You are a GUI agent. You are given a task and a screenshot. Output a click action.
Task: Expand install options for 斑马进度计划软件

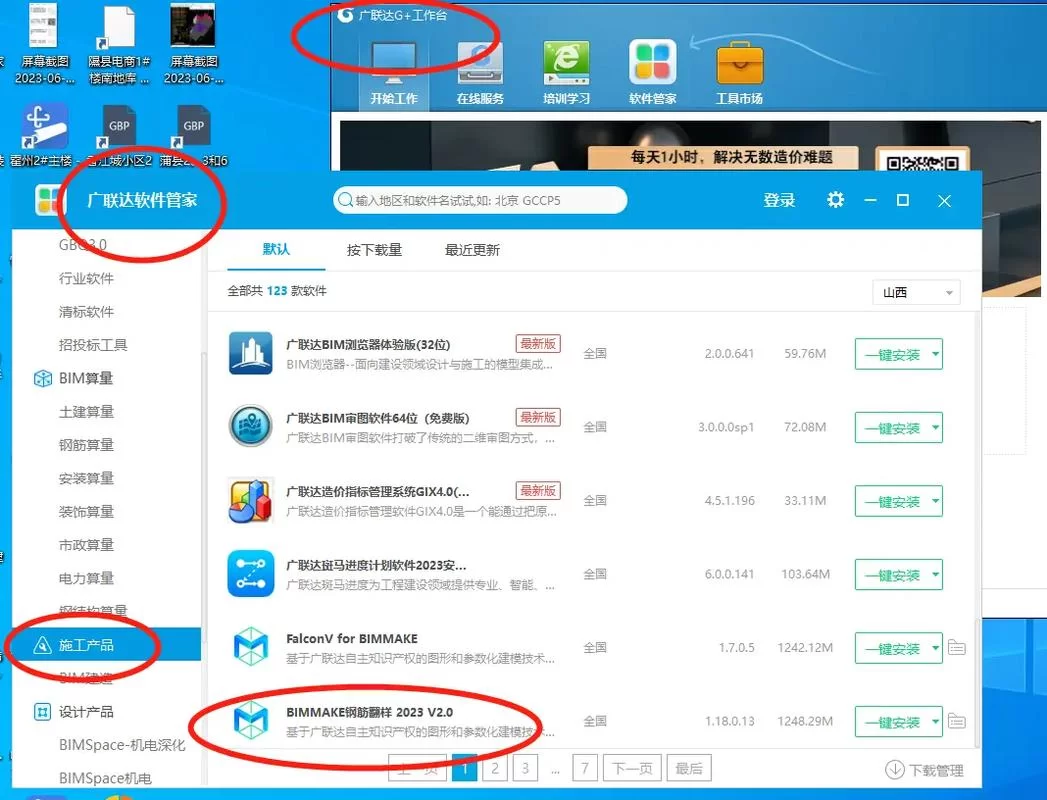tap(935, 574)
